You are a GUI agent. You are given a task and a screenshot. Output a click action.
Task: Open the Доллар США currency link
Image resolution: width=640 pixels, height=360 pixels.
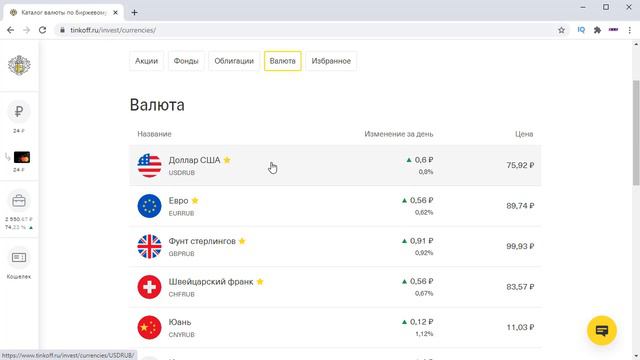click(194, 160)
